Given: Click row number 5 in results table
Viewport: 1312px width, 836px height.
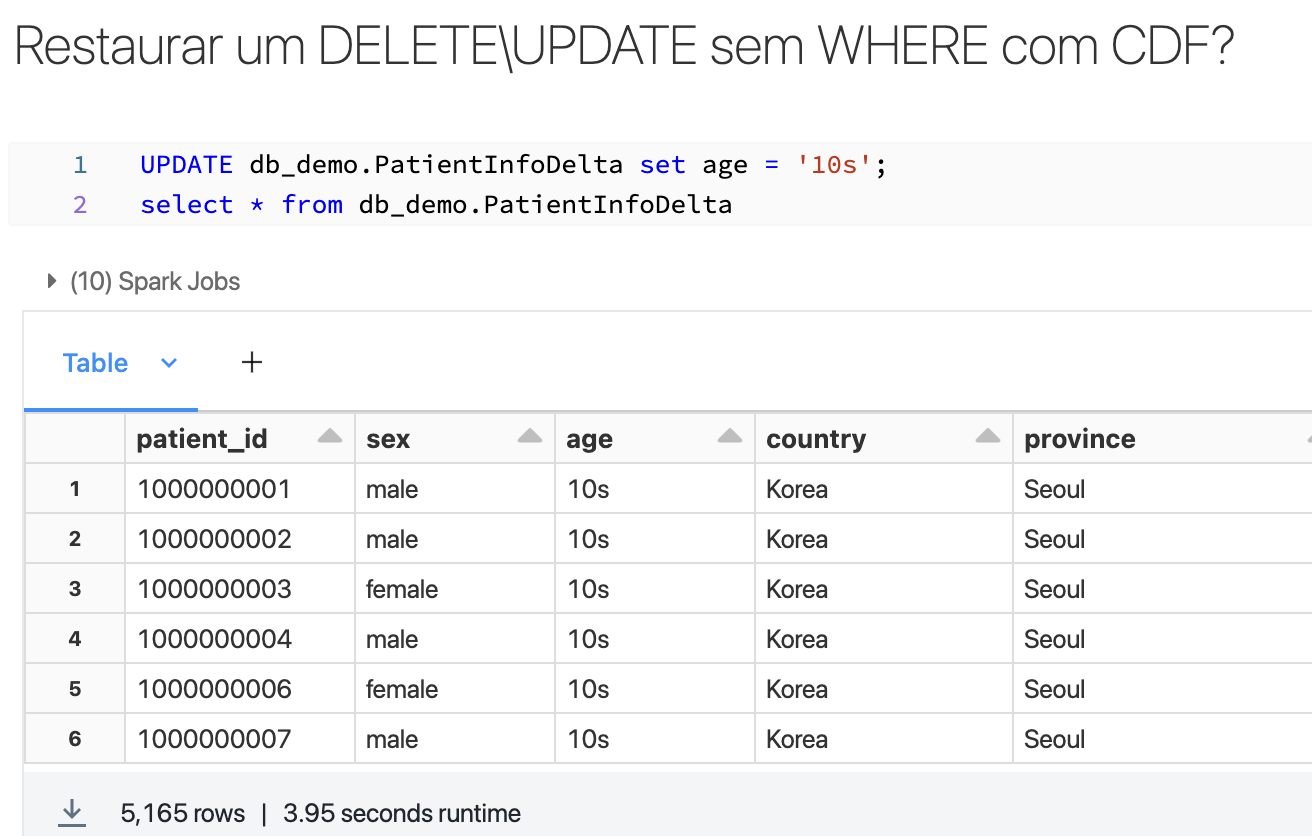Looking at the screenshot, I should point(75,689).
